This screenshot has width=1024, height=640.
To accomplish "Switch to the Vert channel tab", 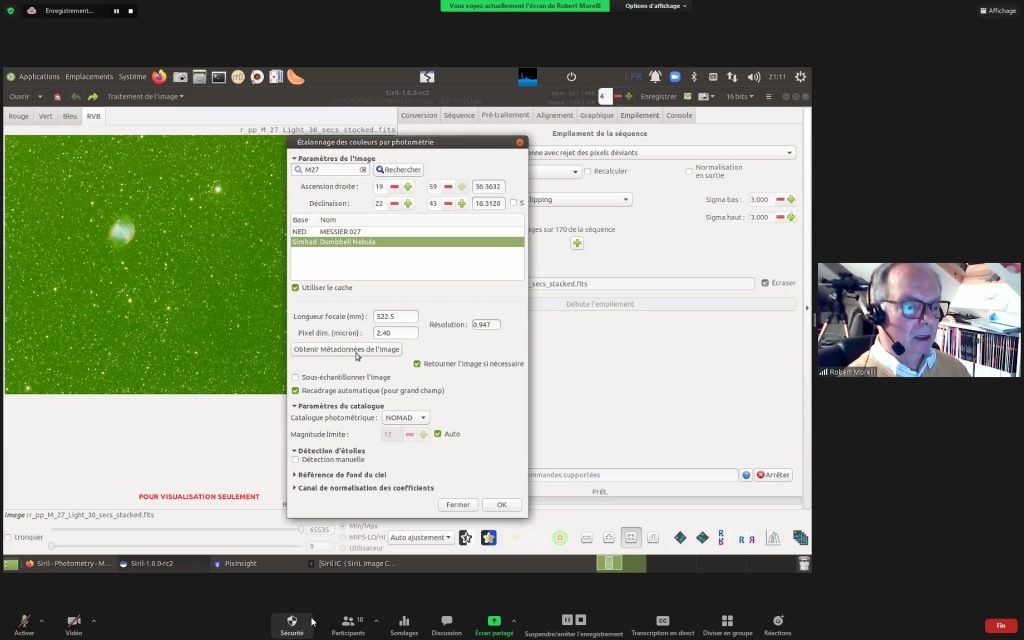I will click(46, 116).
